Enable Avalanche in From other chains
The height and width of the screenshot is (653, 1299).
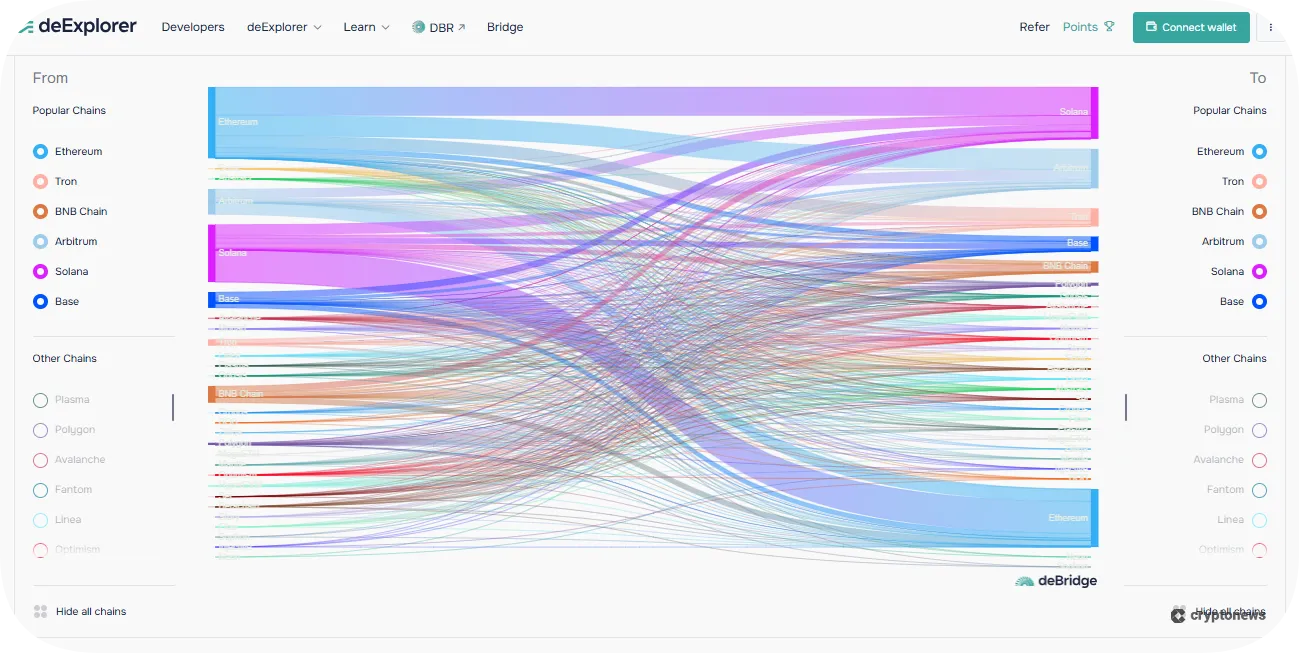(68, 460)
